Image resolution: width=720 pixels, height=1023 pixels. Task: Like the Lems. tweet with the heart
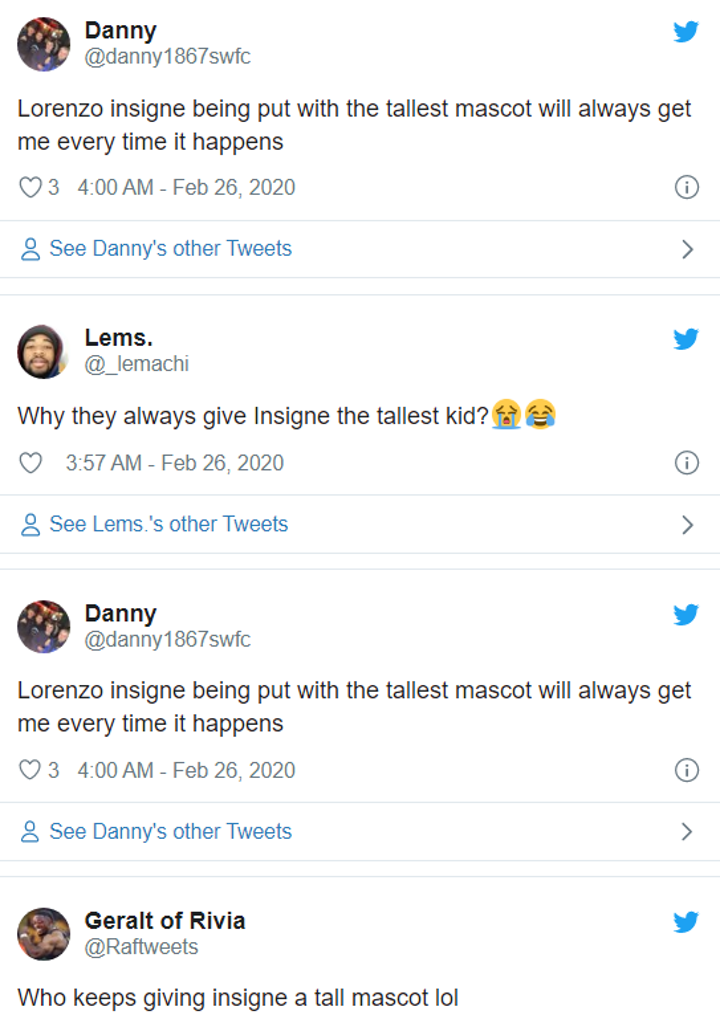31,463
